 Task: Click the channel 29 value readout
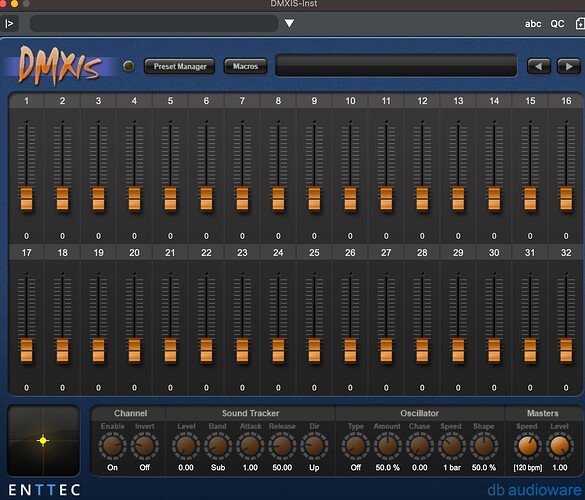(x=458, y=388)
